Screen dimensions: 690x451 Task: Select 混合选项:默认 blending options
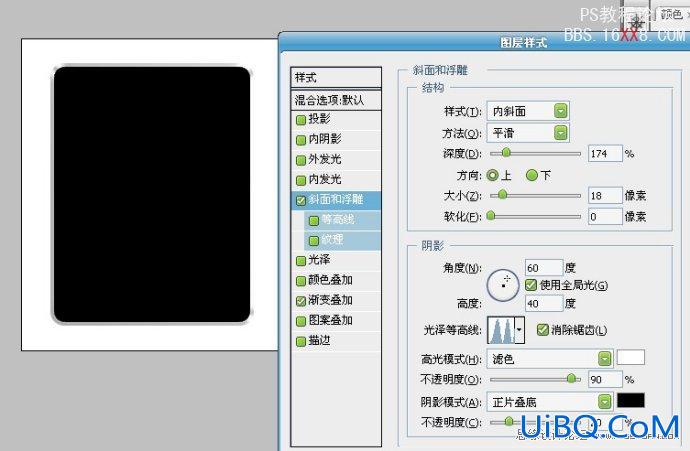(x=336, y=100)
